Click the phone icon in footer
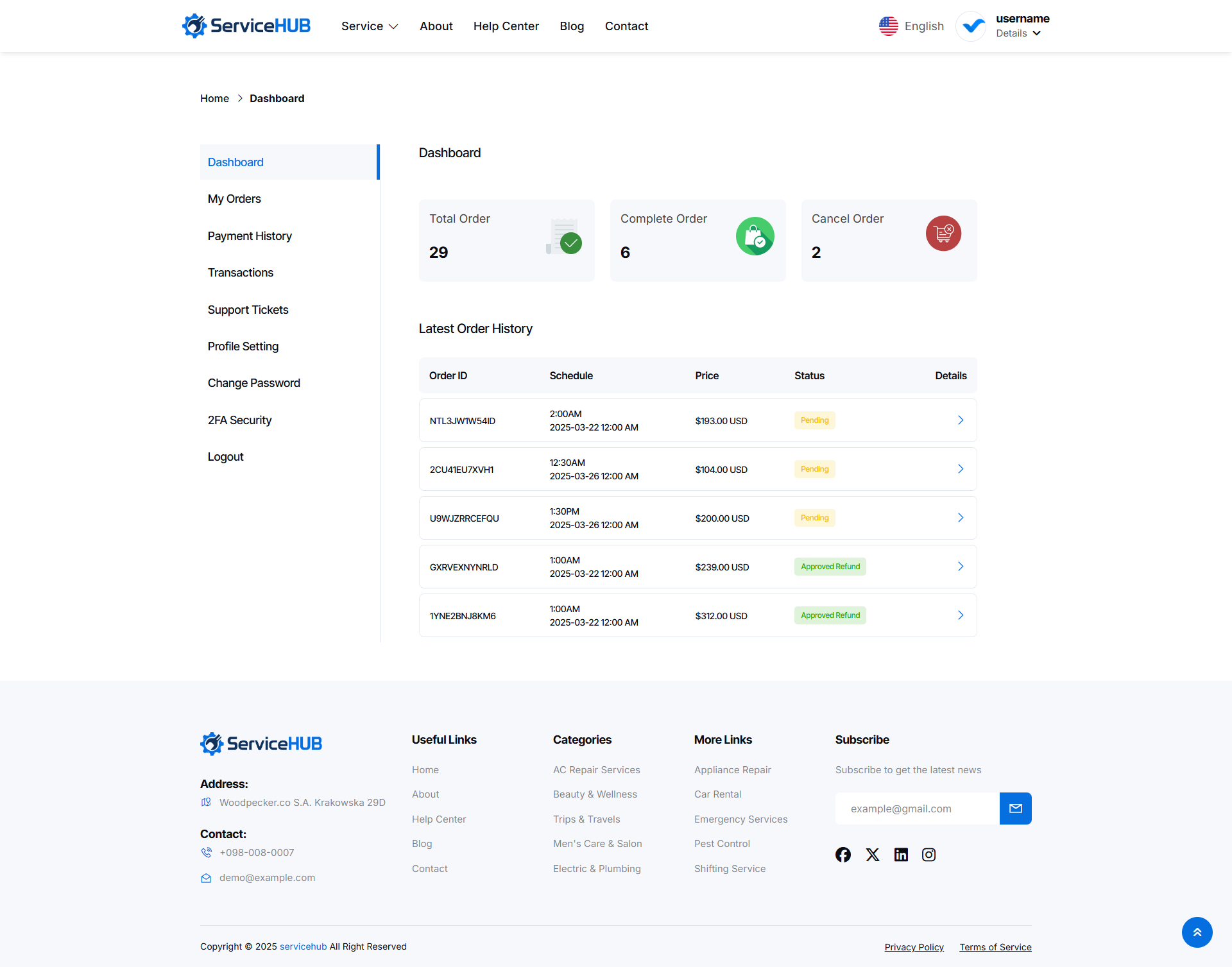 pos(206,853)
